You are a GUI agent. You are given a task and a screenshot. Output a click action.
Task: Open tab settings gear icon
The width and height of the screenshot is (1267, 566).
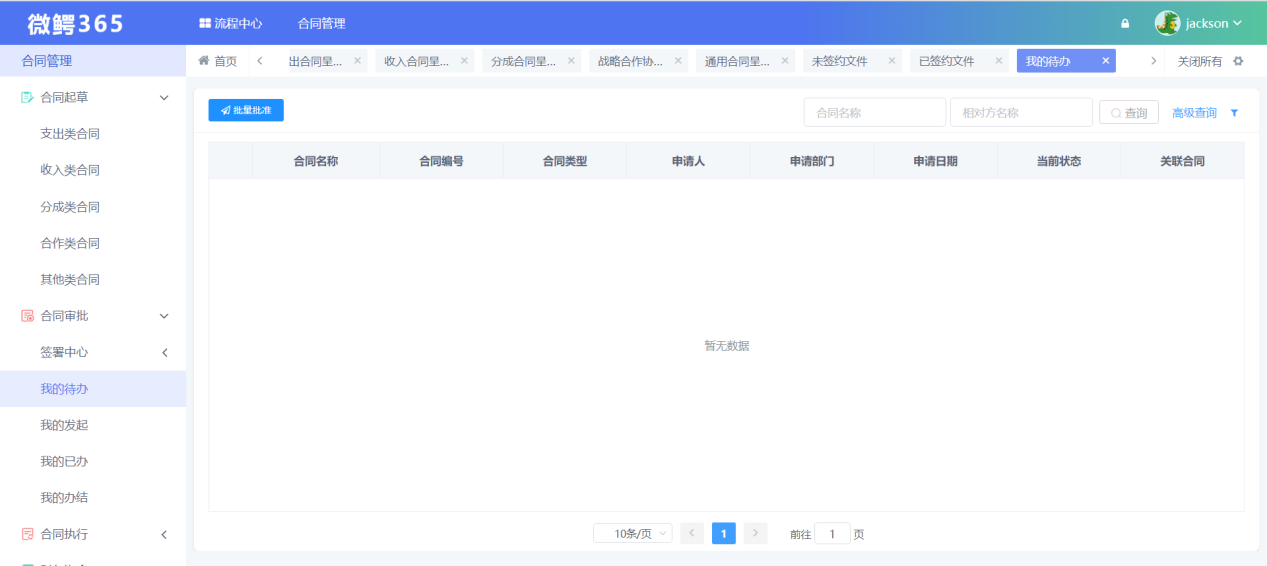1238,61
